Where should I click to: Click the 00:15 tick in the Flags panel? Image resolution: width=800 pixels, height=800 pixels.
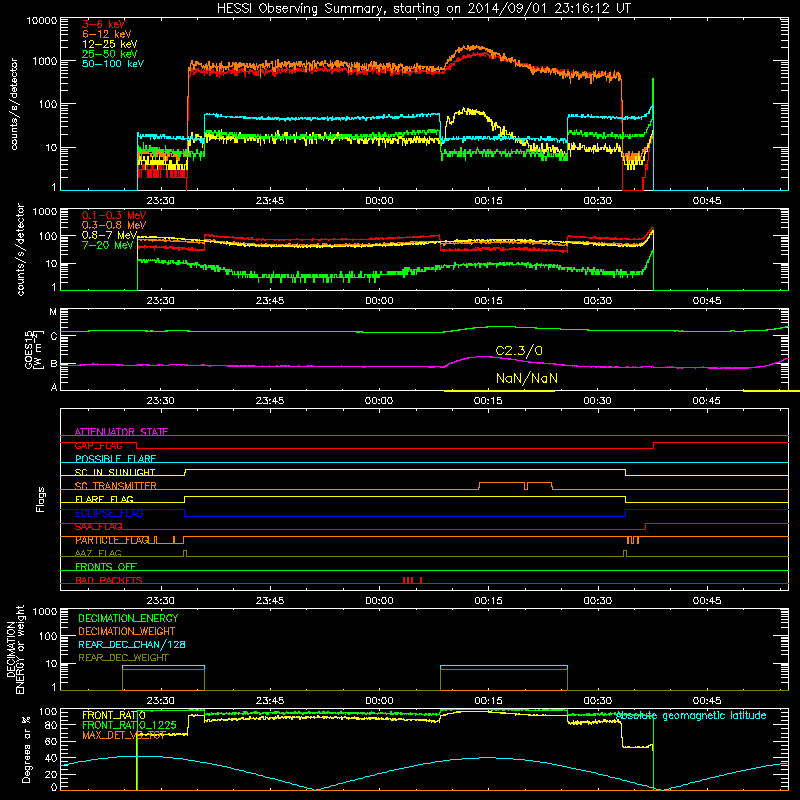pyautogui.click(x=488, y=601)
